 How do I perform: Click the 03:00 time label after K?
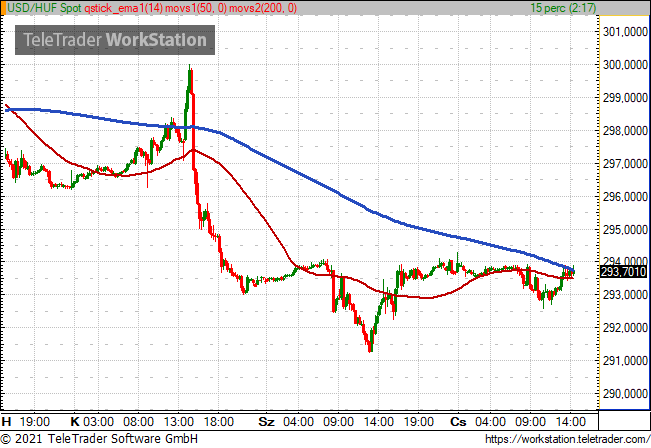click(x=98, y=422)
